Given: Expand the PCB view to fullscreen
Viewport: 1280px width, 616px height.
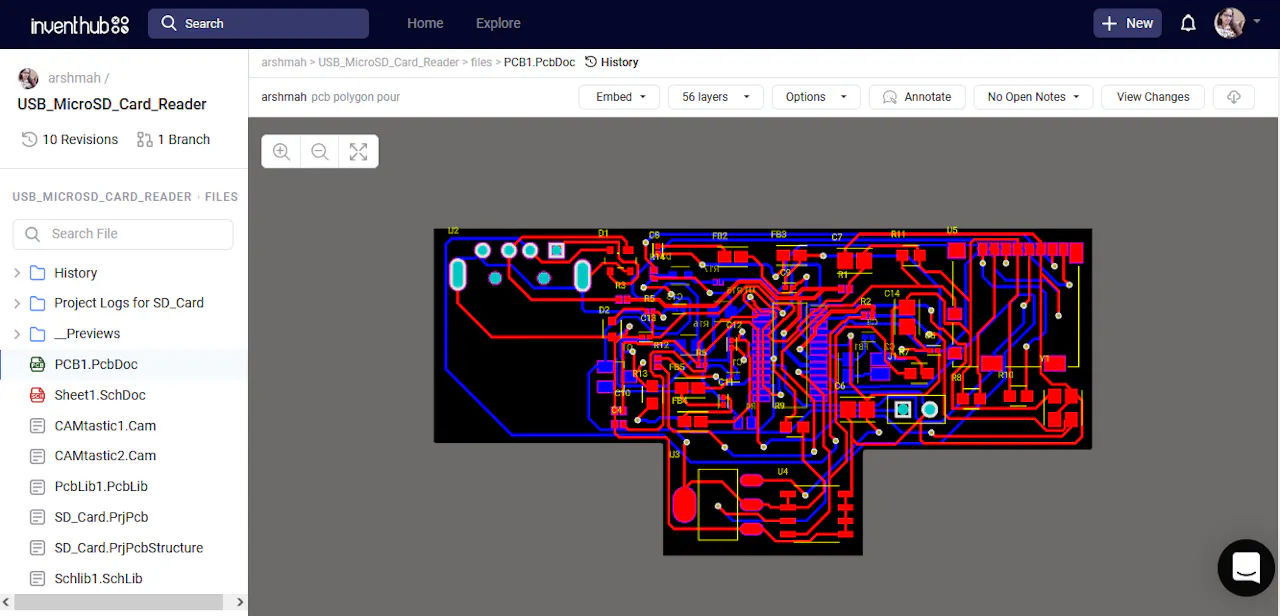Looking at the screenshot, I should (358, 151).
